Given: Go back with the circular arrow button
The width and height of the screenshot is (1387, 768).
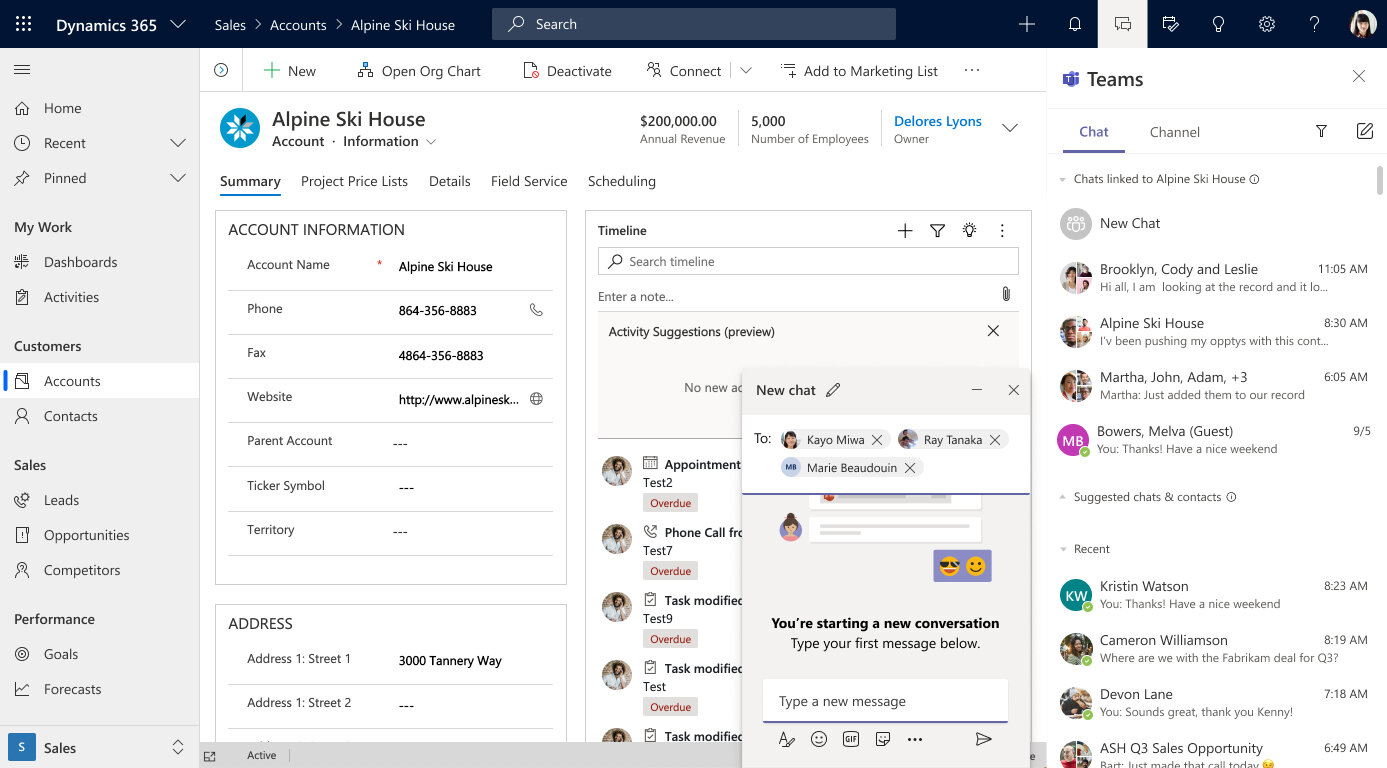Looking at the screenshot, I should [x=221, y=70].
